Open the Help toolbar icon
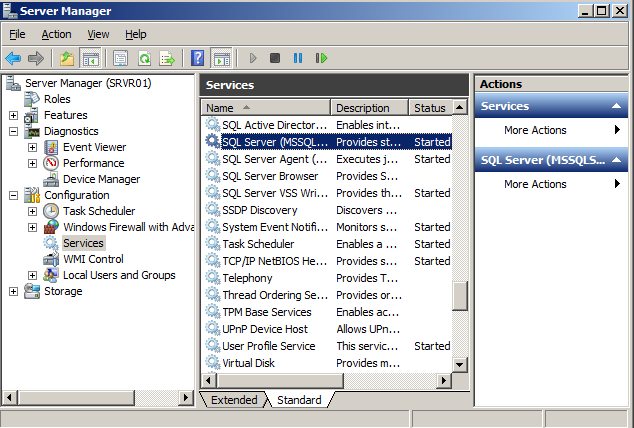 pos(197,59)
